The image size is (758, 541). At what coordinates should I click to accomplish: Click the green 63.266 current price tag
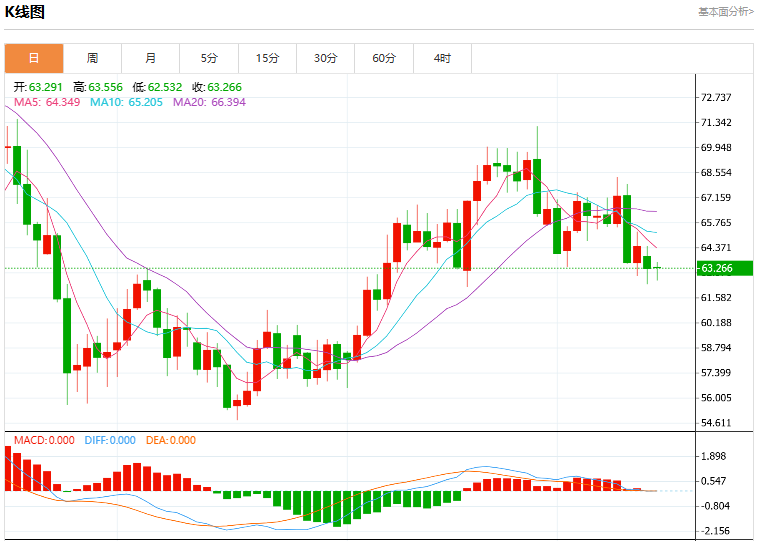pyautogui.click(x=725, y=268)
